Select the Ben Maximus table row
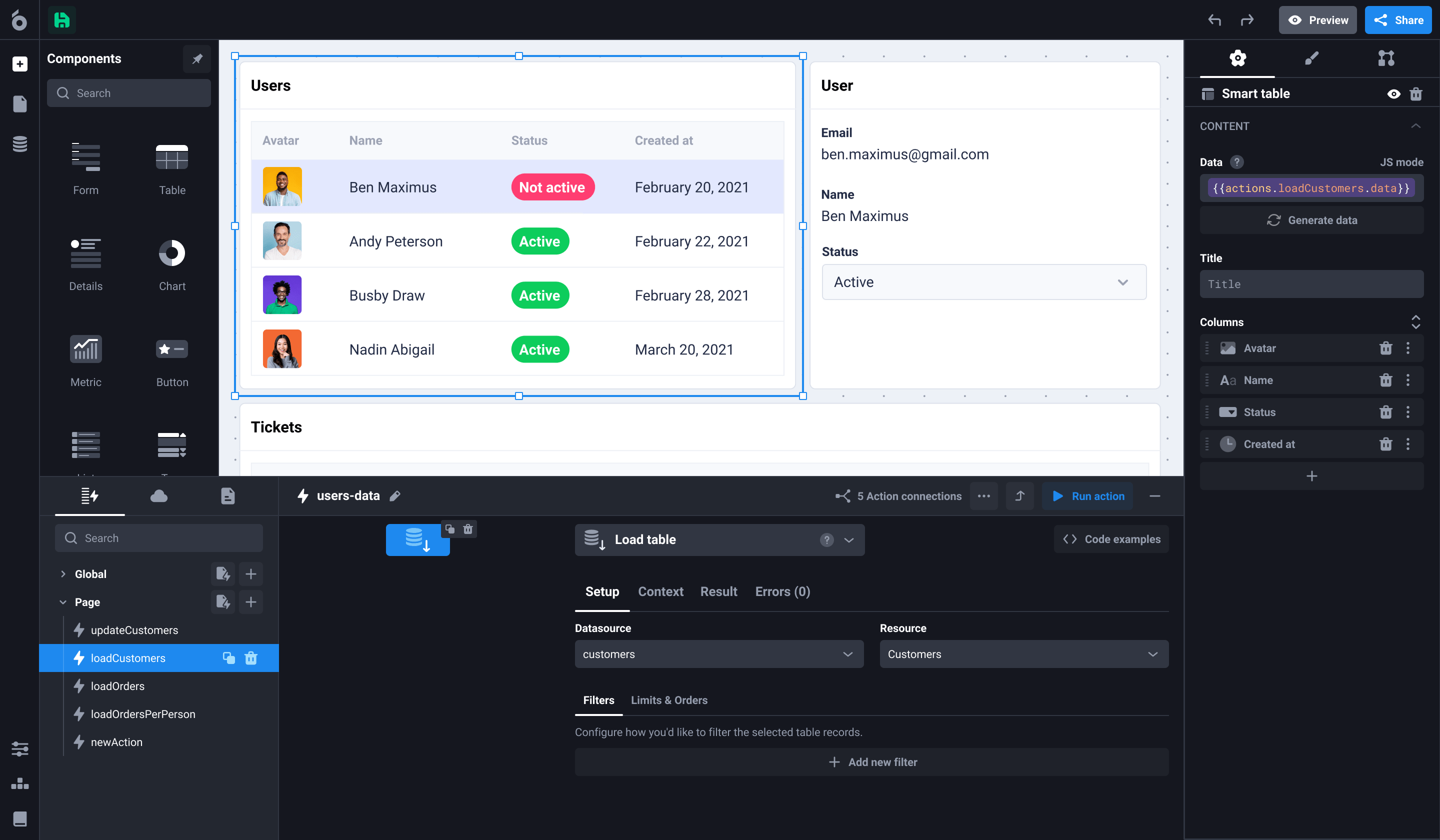 (517, 187)
